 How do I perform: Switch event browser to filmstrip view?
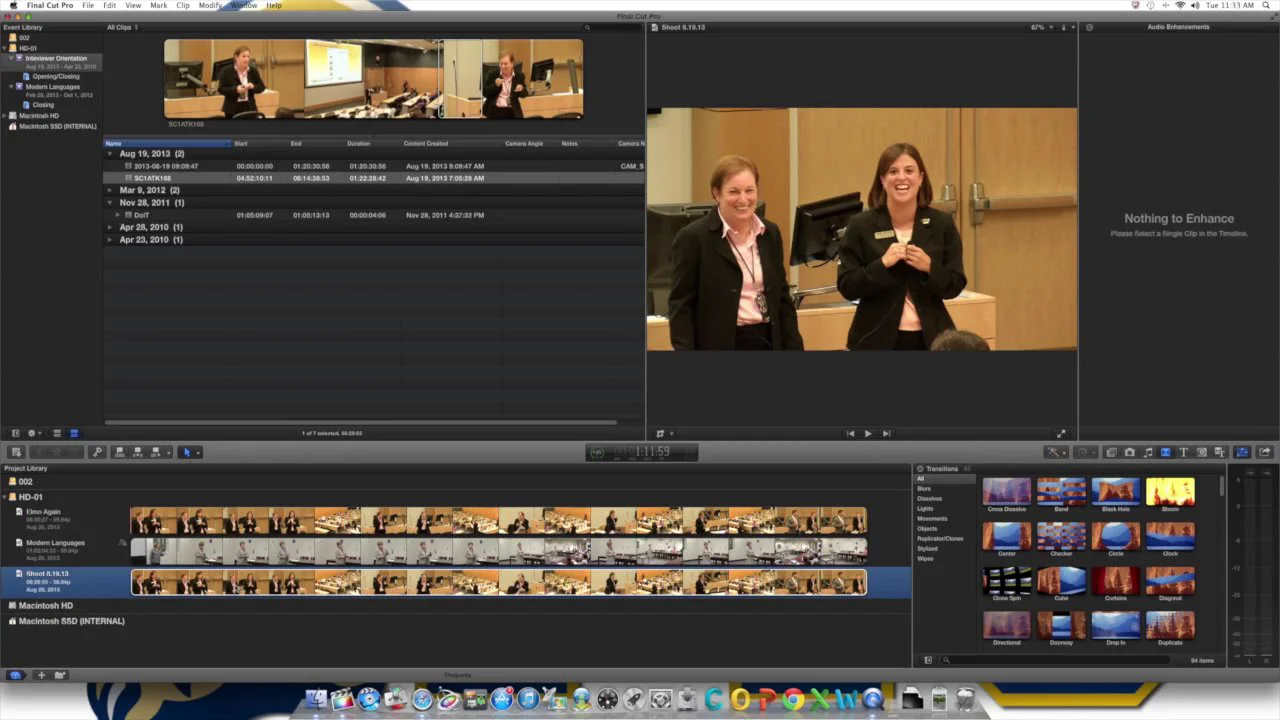[x=57, y=433]
